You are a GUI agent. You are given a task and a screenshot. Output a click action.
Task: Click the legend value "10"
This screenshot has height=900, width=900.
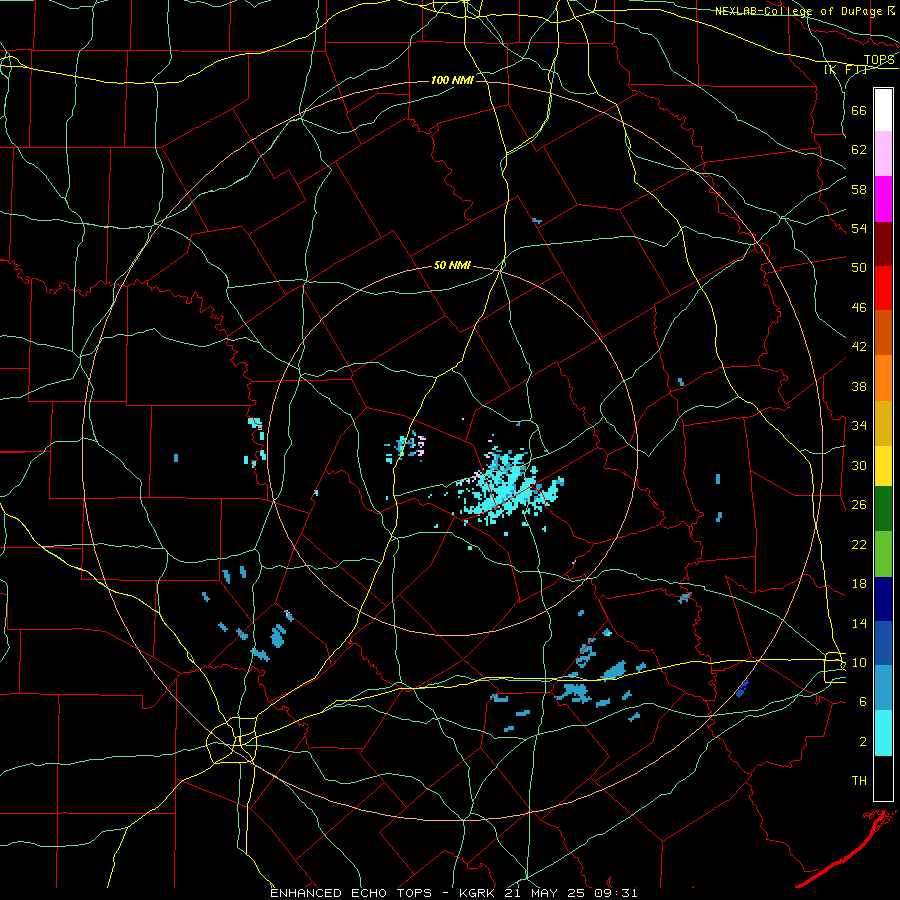[x=859, y=663]
